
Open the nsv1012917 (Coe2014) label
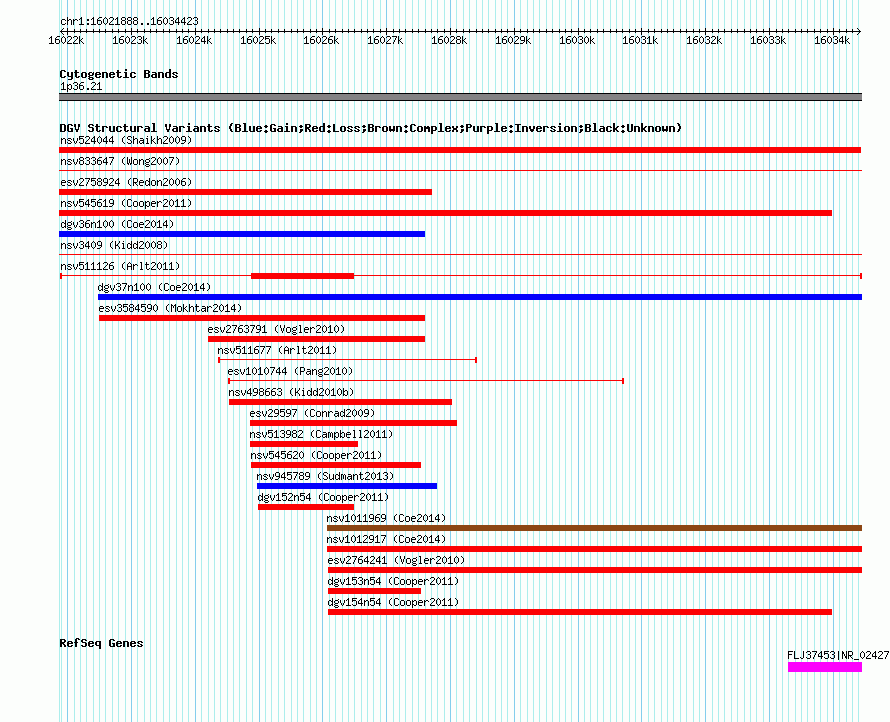pos(386,539)
